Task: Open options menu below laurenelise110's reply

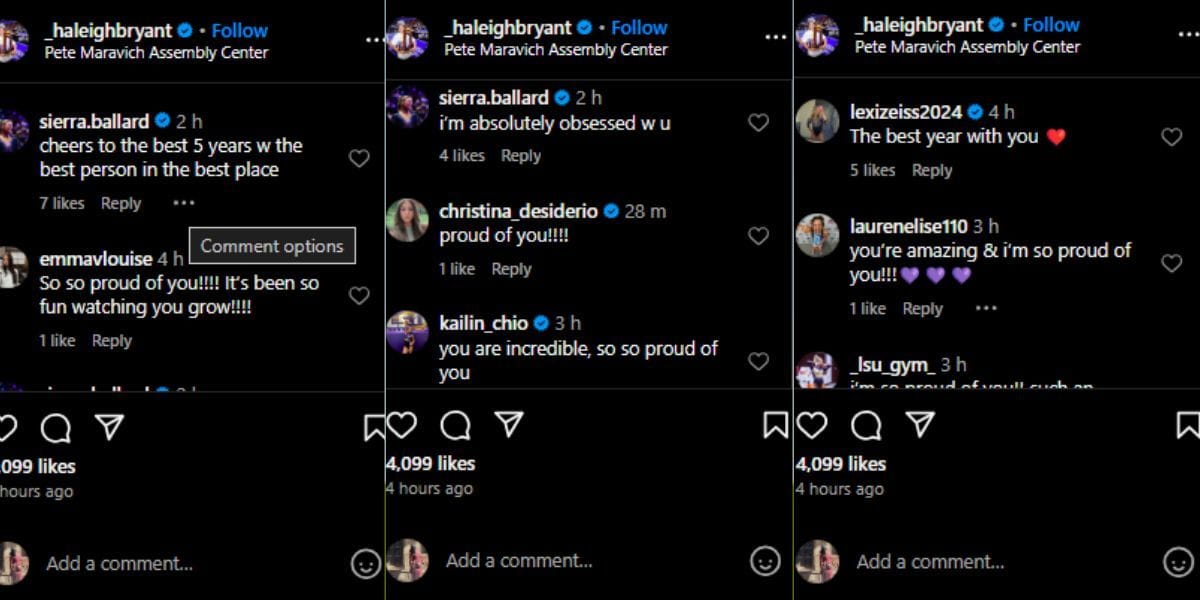Action: coord(986,310)
